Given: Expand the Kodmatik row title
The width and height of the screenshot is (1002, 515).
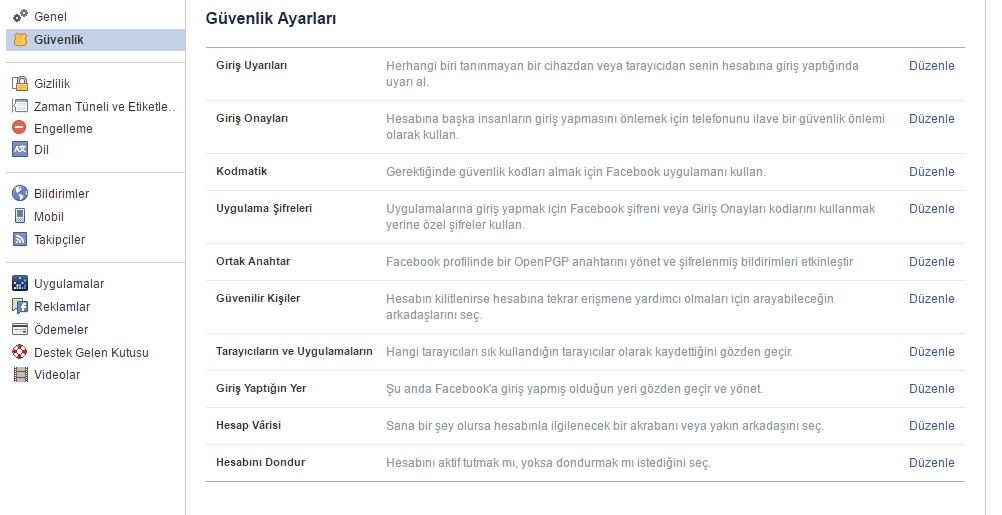Looking at the screenshot, I should pyautogui.click(x=242, y=171).
